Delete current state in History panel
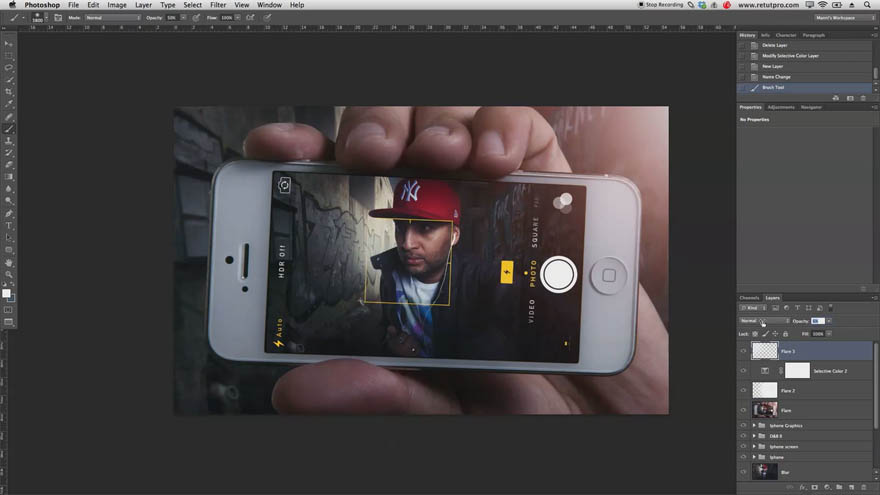This screenshot has height=495, width=880. click(863, 98)
